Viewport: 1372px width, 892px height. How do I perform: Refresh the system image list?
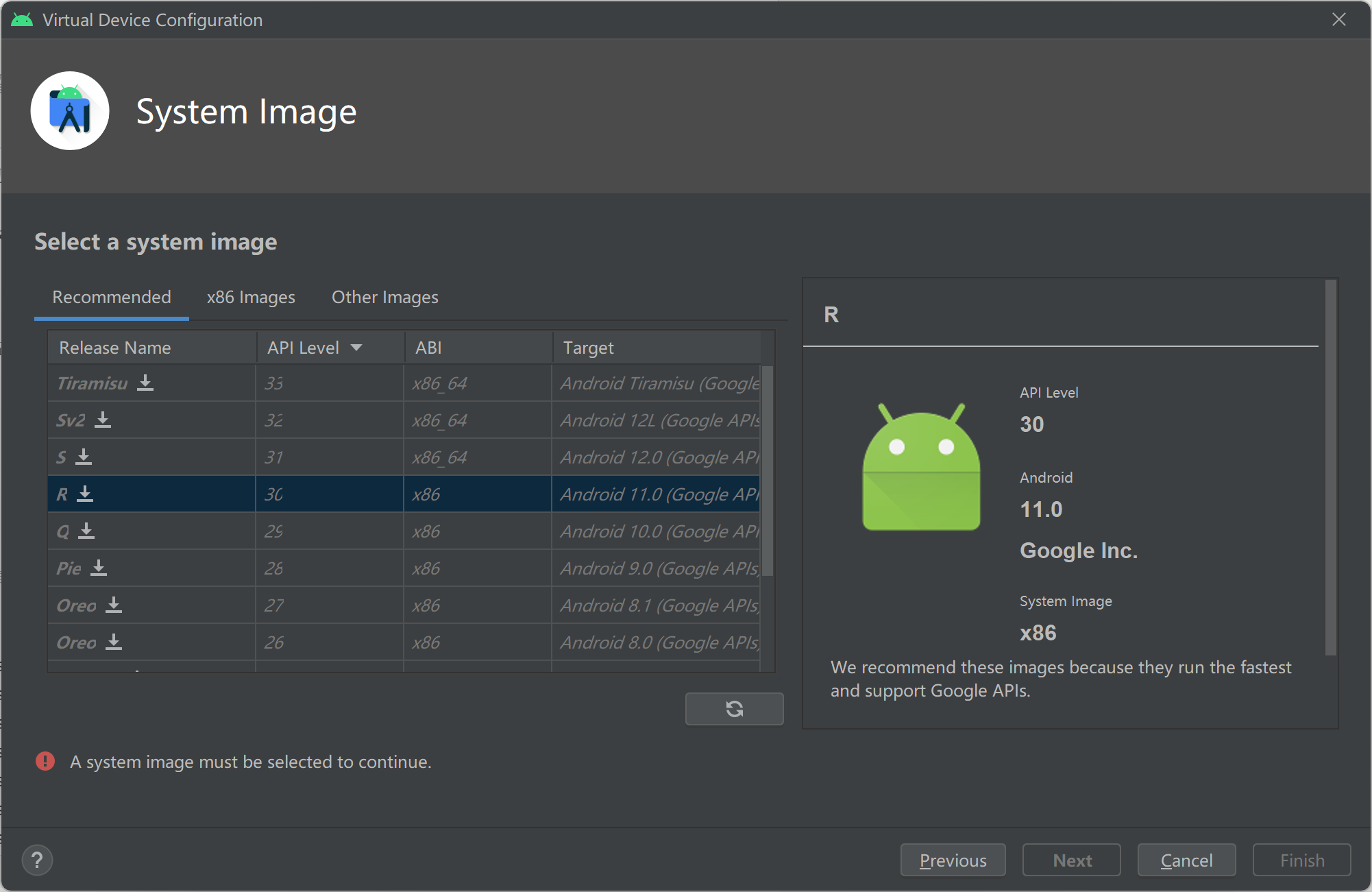[734, 708]
